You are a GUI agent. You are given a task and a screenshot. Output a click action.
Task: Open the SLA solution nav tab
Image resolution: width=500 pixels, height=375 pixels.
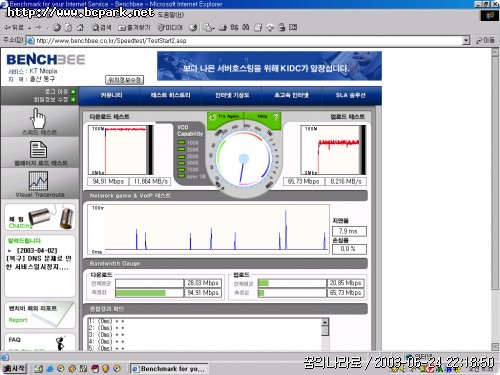click(351, 95)
